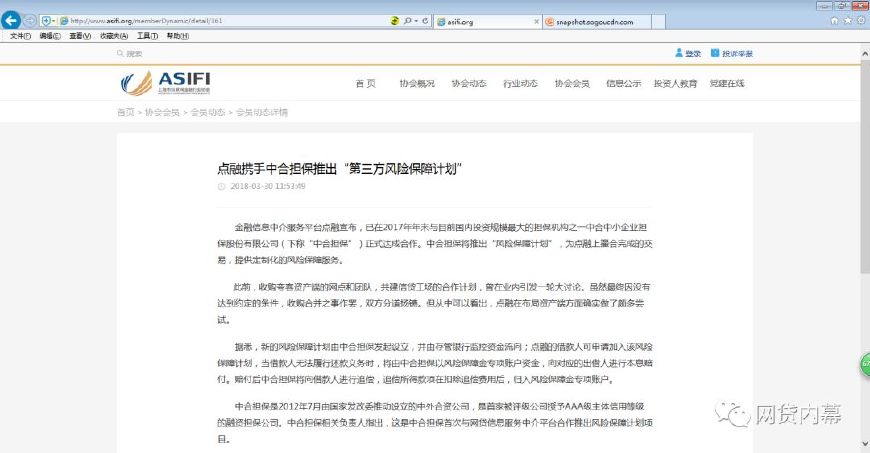Screen dimensions: 870x453
Task: Open the browser tools gear icon
Action: [x=861, y=21]
